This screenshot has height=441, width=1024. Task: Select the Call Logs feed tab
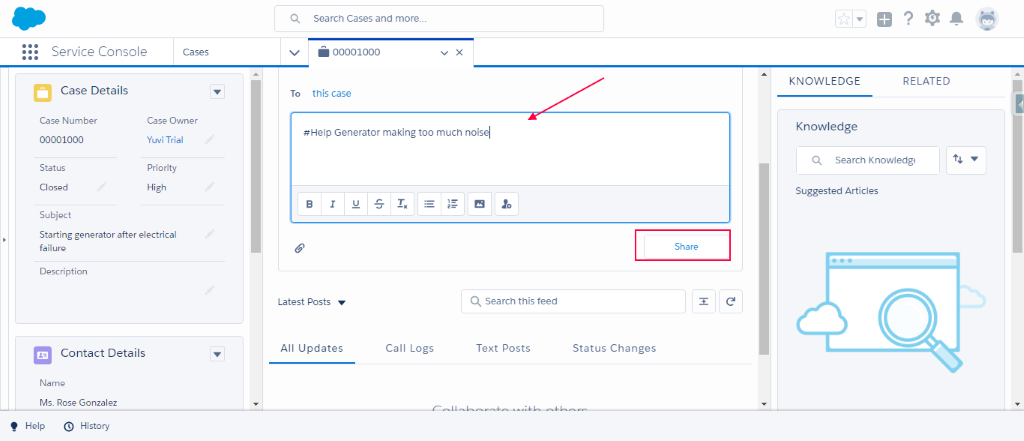pos(409,348)
